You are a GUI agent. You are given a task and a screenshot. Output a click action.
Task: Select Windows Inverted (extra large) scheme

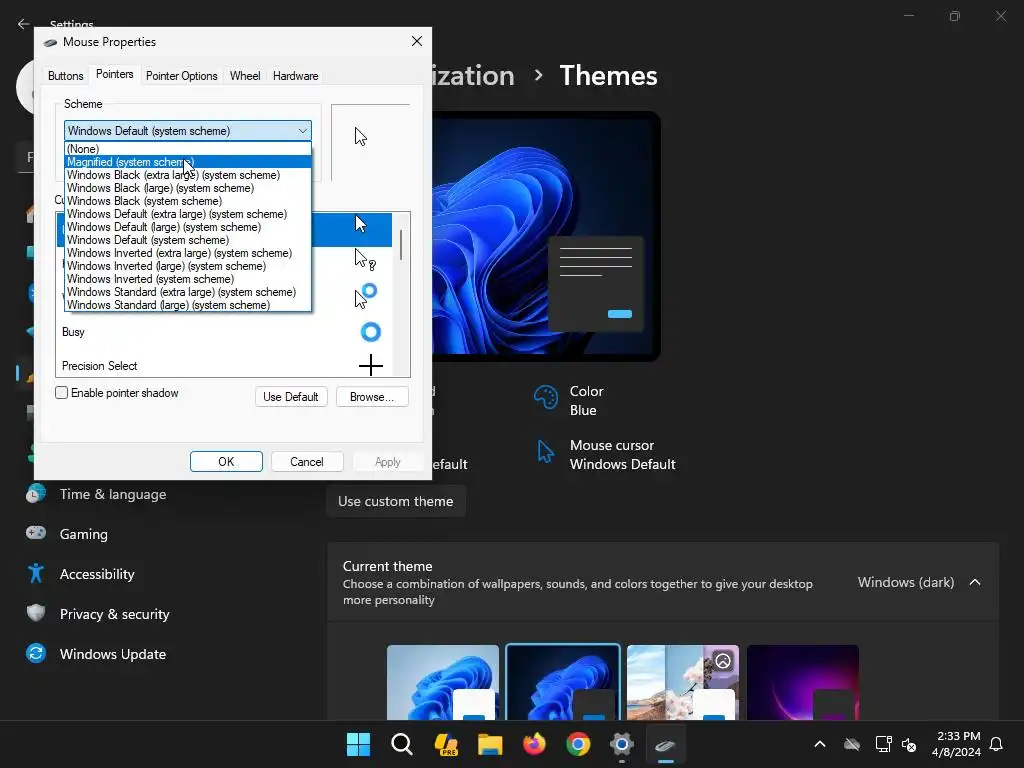tap(187, 253)
